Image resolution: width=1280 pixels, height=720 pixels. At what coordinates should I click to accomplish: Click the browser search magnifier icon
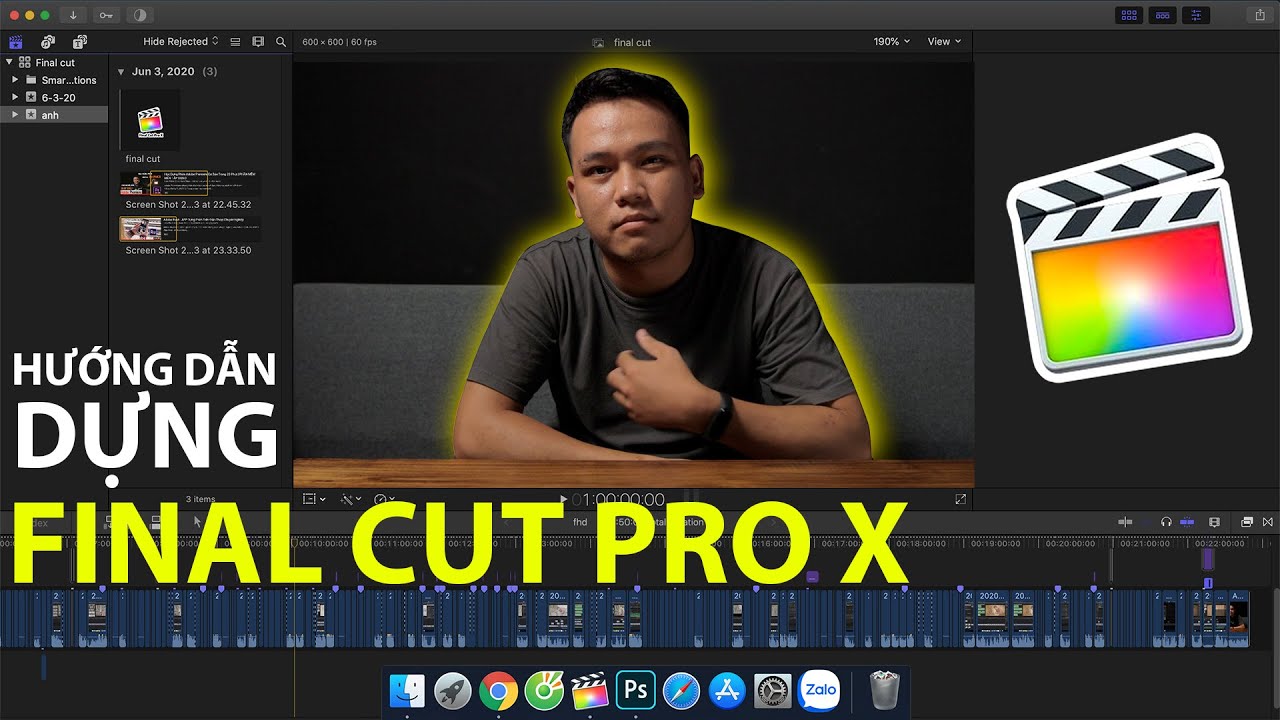point(281,42)
